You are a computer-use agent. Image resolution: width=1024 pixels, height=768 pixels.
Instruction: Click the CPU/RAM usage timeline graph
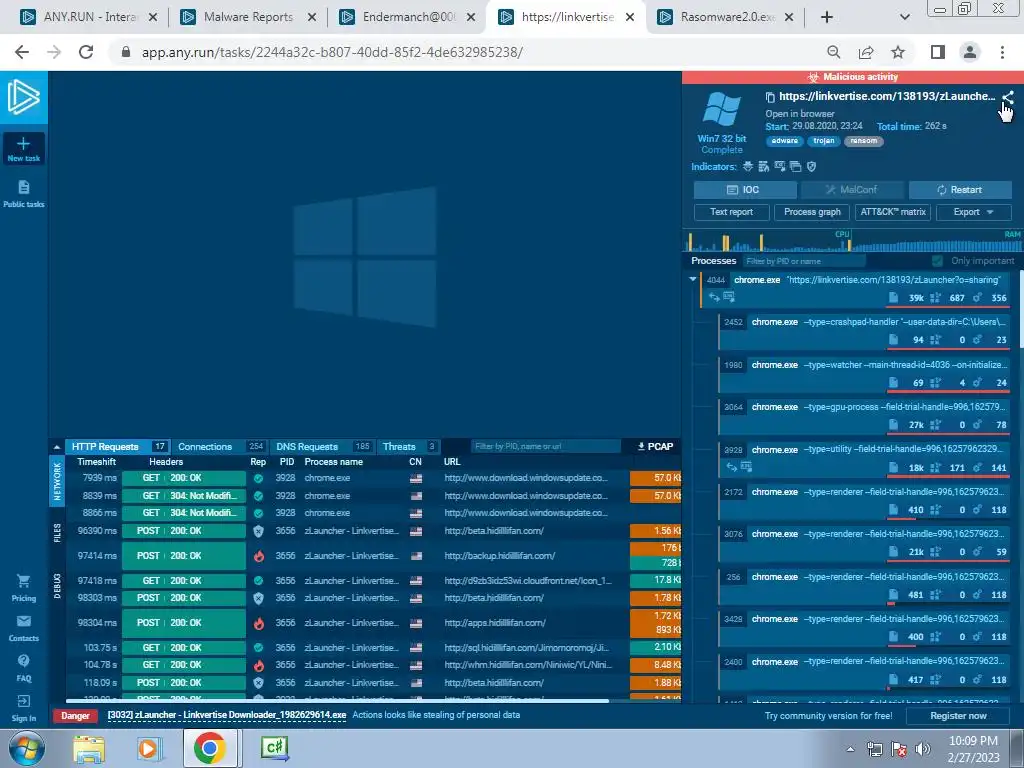point(852,240)
